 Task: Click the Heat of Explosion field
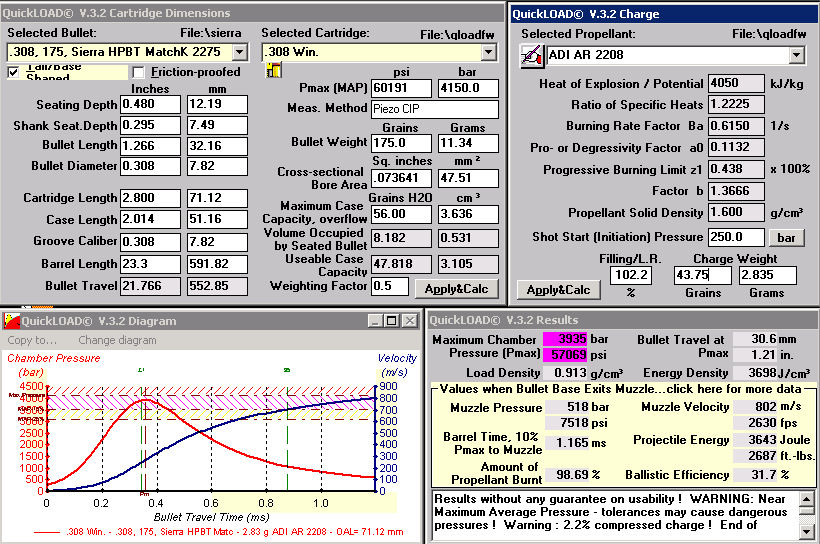point(736,84)
